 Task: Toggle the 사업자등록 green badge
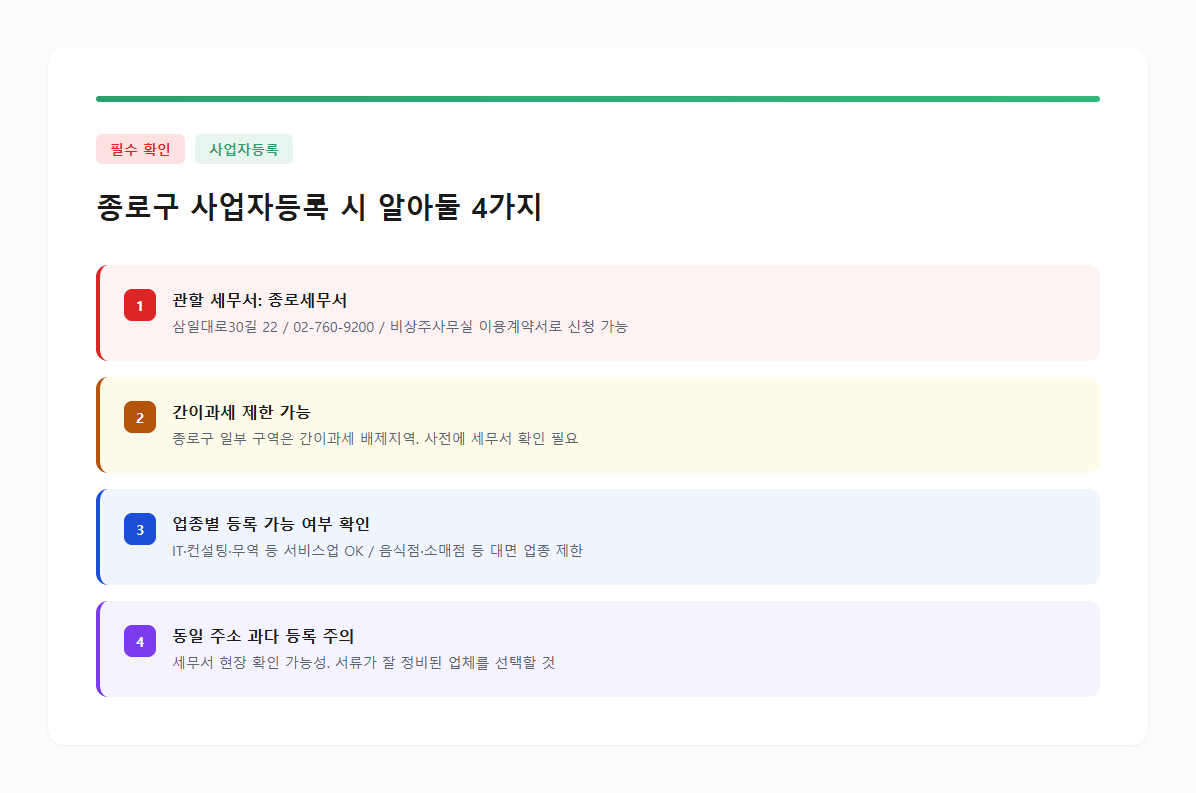coord(243,148)
